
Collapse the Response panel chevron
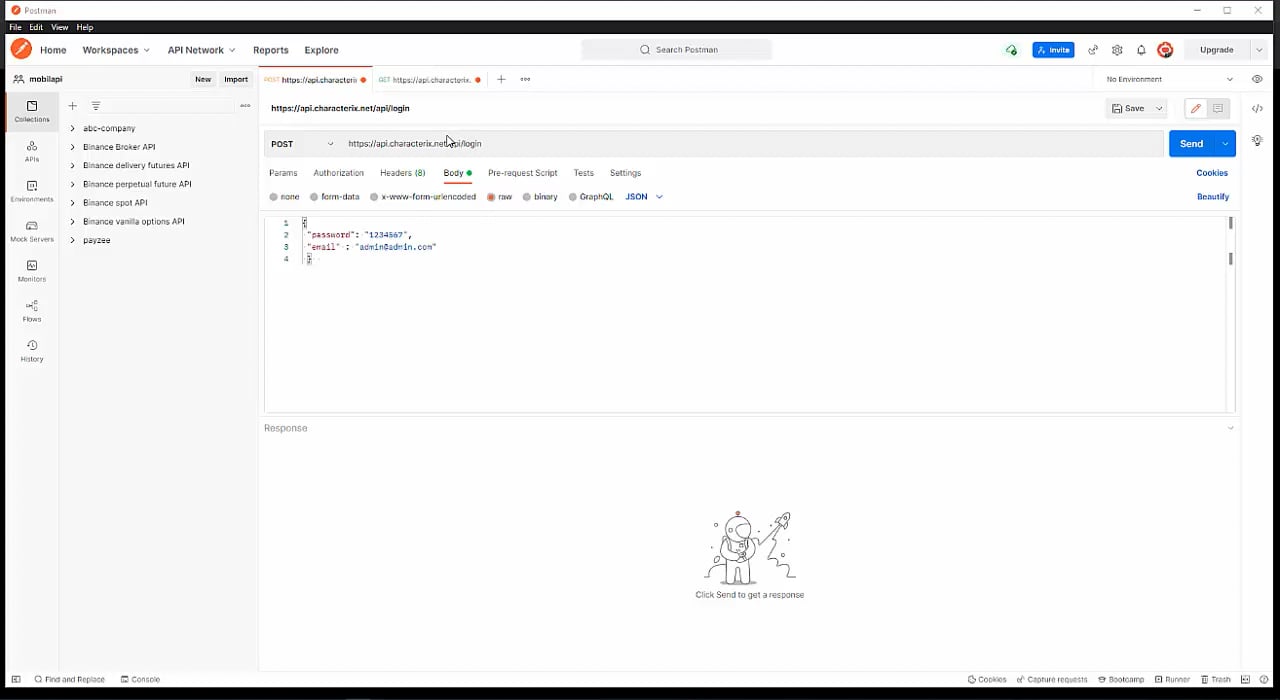coord(1230,428)
